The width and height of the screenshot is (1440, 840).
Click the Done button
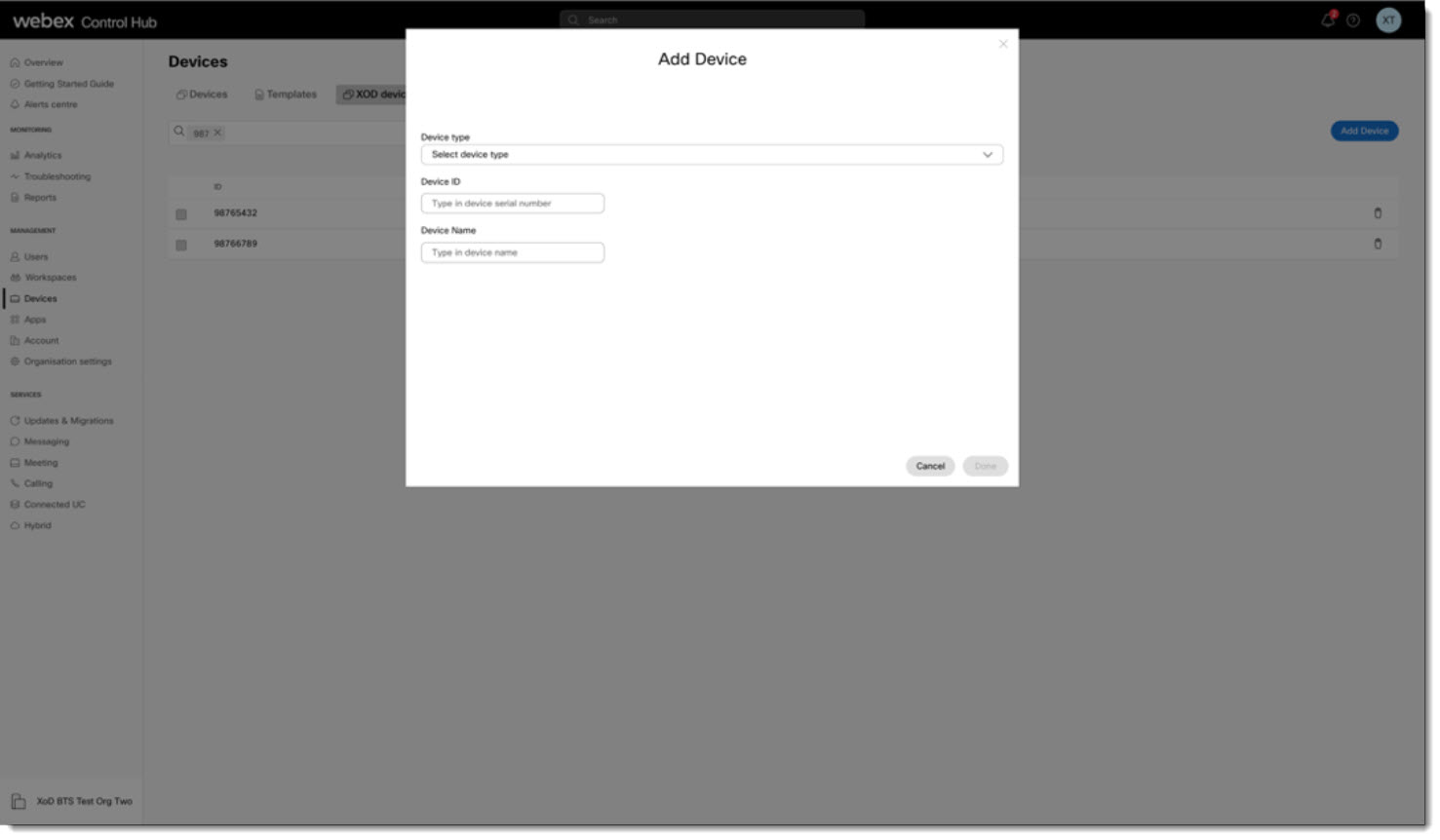(x=985, y=466)
